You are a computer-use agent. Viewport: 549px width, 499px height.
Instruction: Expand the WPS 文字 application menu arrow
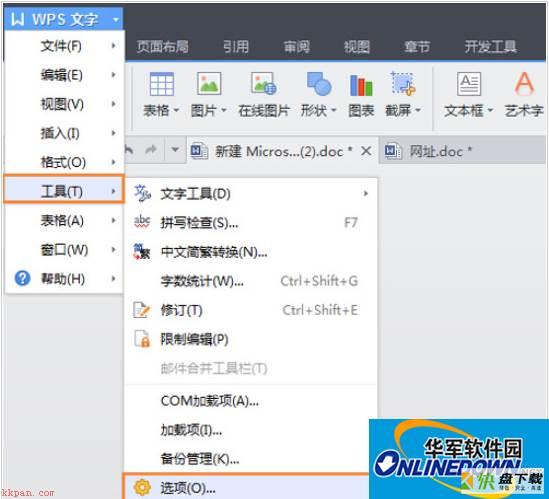(116, 19)
